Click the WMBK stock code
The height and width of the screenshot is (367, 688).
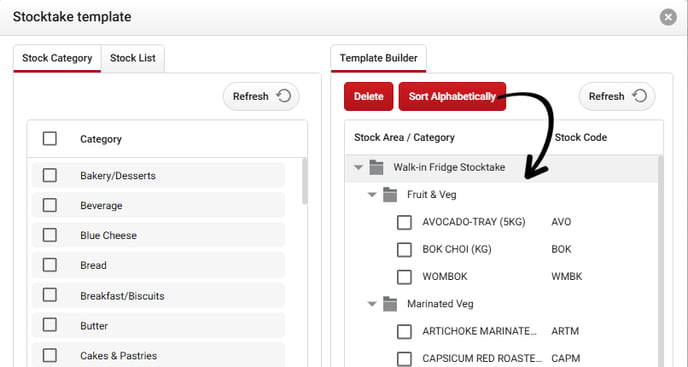(567, 277)
